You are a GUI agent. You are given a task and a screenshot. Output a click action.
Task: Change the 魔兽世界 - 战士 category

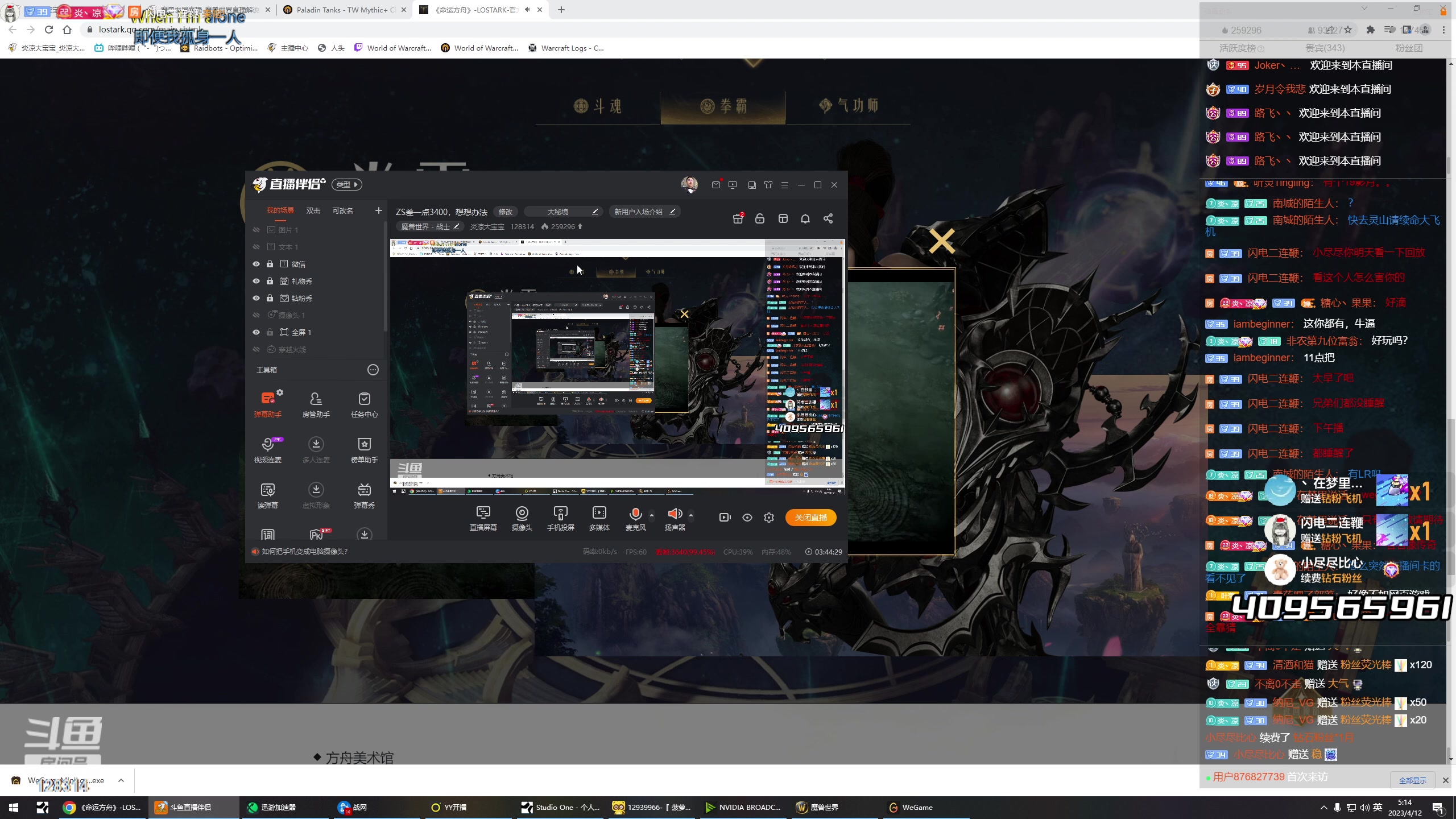[x=430, y=226]
